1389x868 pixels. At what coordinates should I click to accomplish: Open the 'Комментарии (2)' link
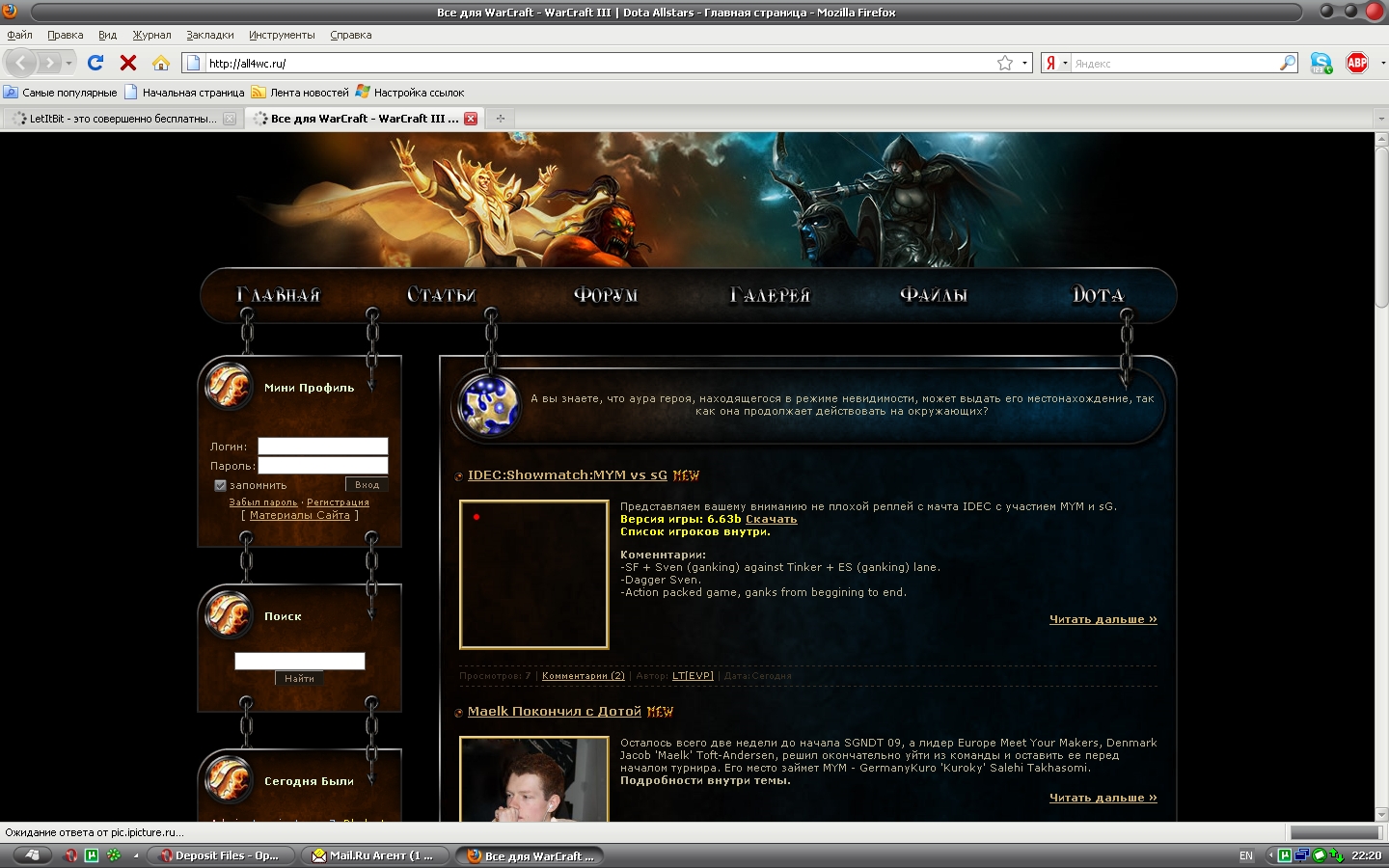[584, 676]
